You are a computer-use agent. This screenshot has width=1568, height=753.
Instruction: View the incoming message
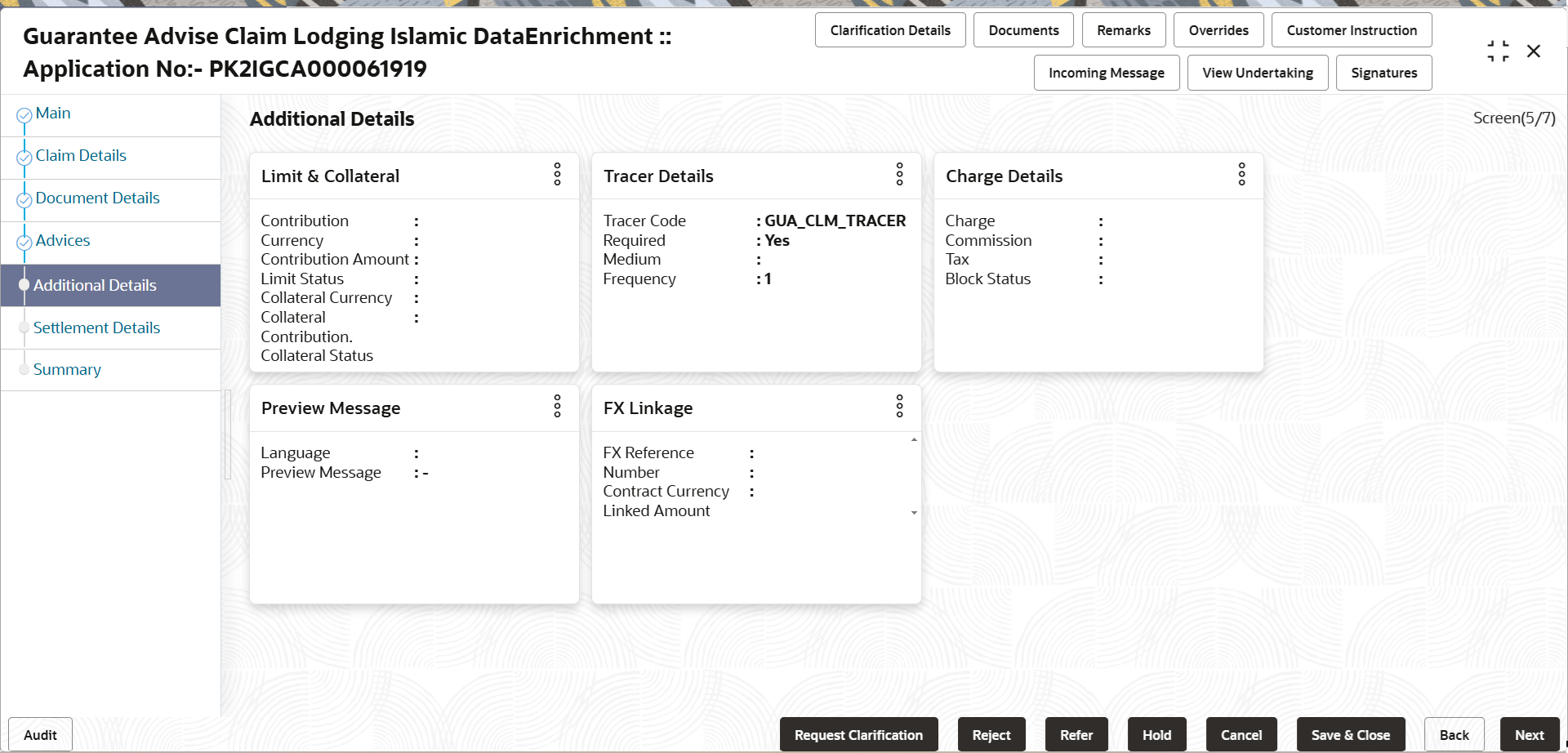pos(1106,72)
